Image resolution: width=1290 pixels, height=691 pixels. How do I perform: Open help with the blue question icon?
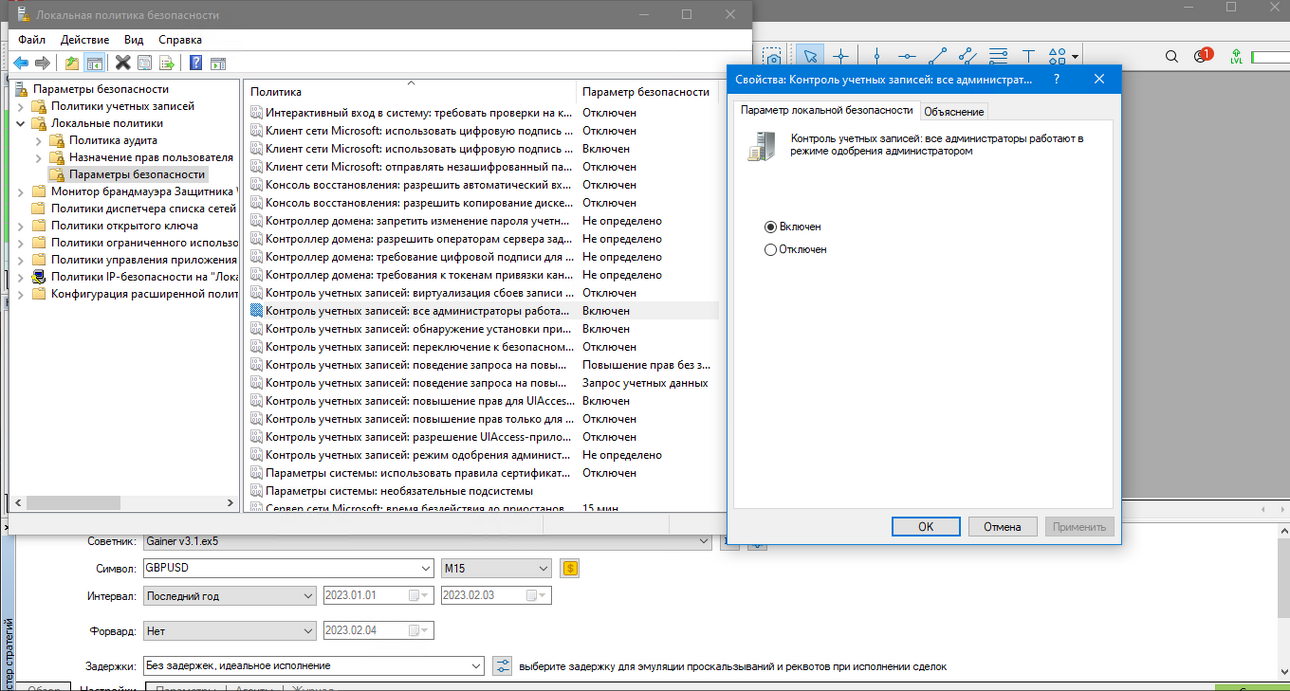point(196,63)
